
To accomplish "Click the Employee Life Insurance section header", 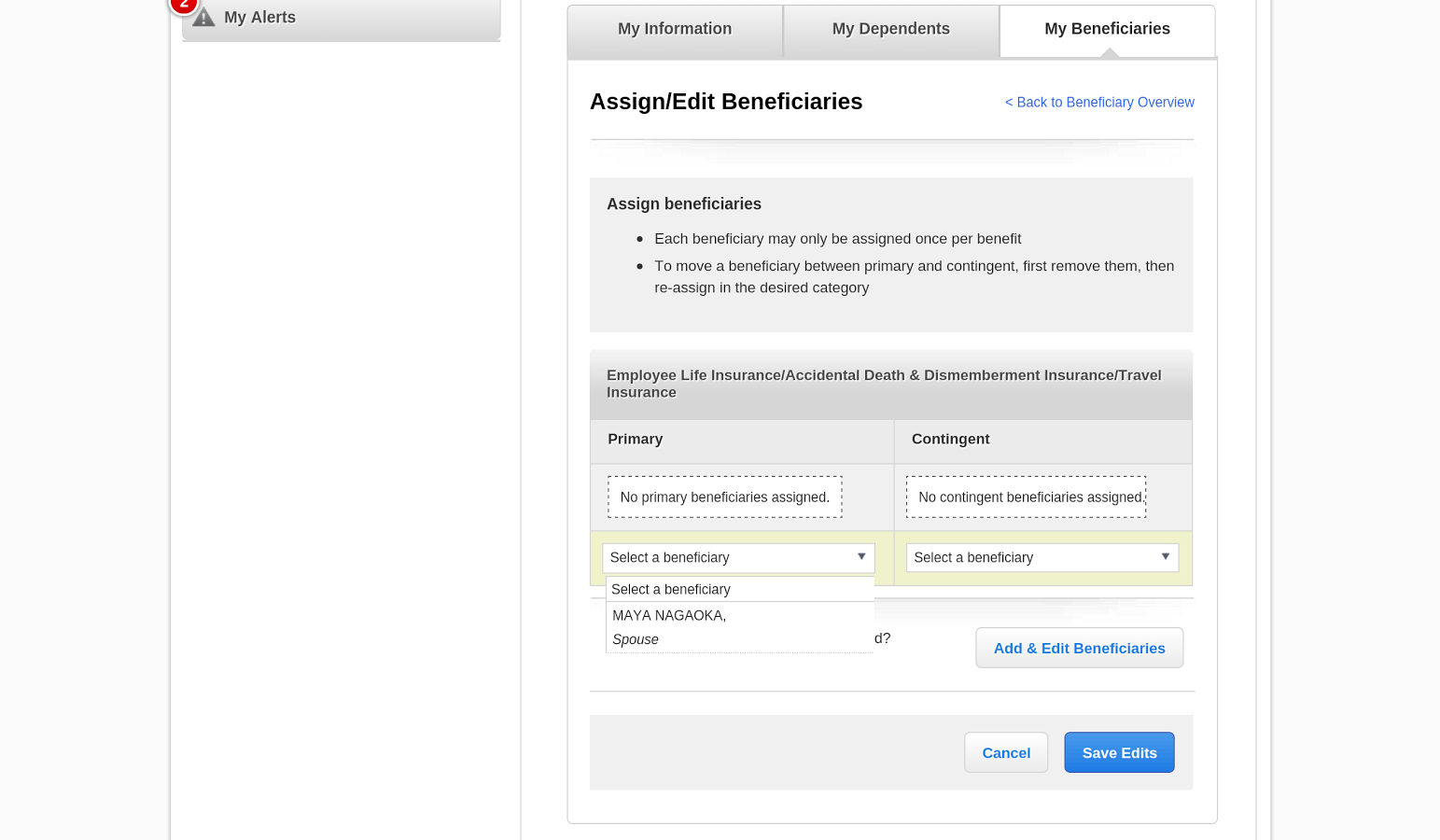I will (890, 385).
